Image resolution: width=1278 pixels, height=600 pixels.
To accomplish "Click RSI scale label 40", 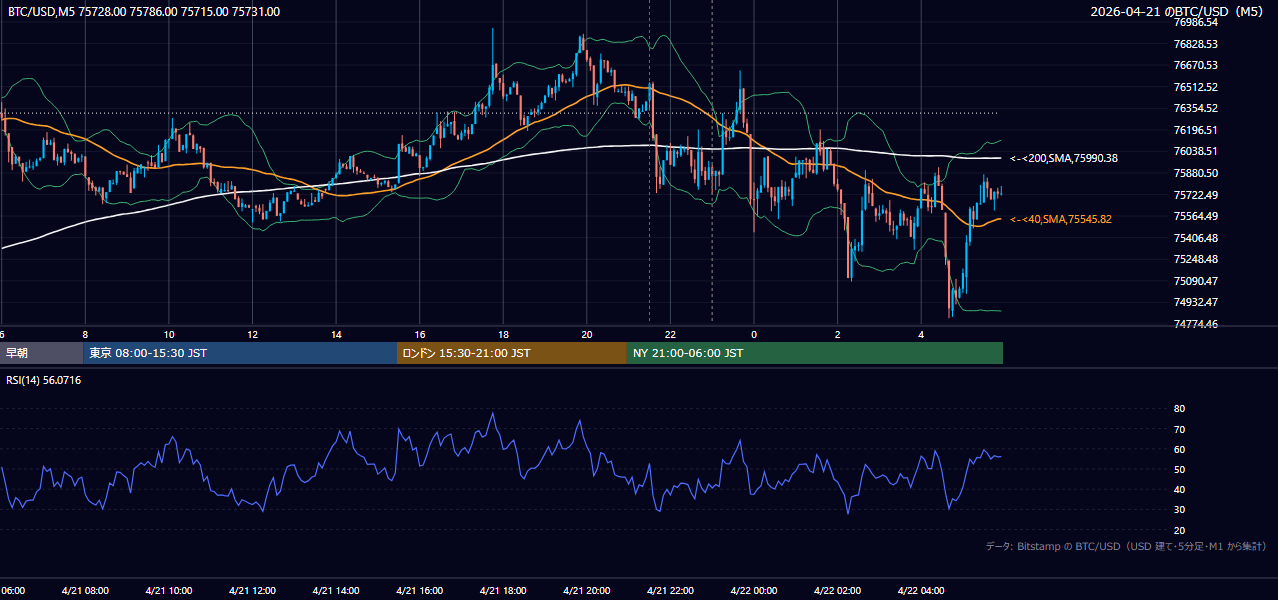I will (x=1179, y=489).
